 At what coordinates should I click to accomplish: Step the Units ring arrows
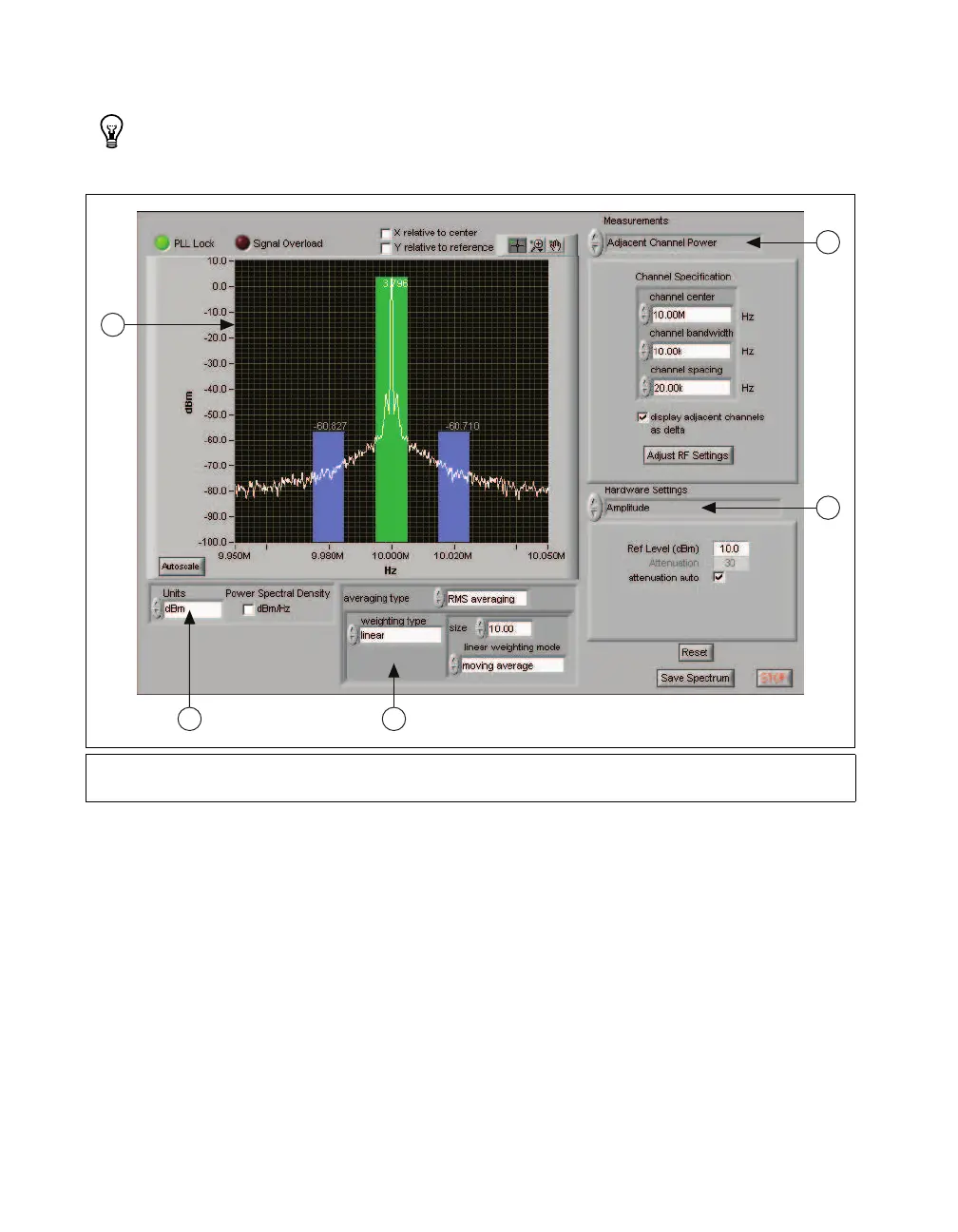point(157,609)
